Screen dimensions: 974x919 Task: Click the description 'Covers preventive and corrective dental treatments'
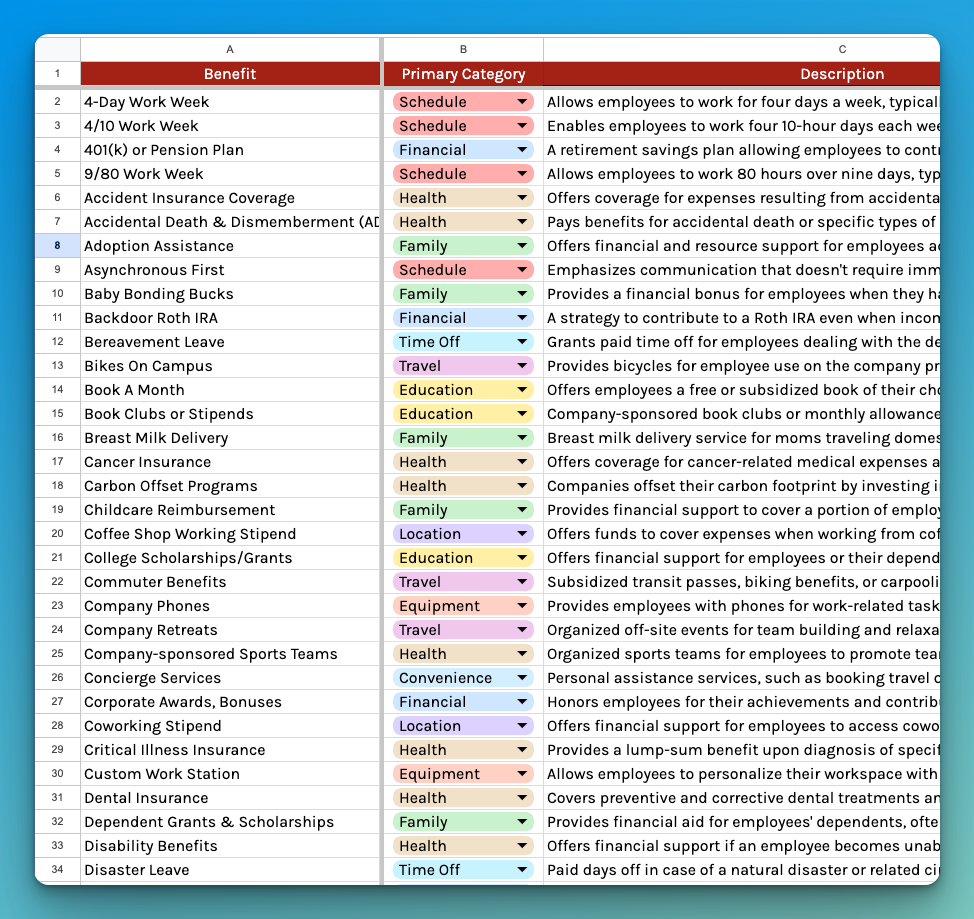pyautogui.click(x=742, y=798)
